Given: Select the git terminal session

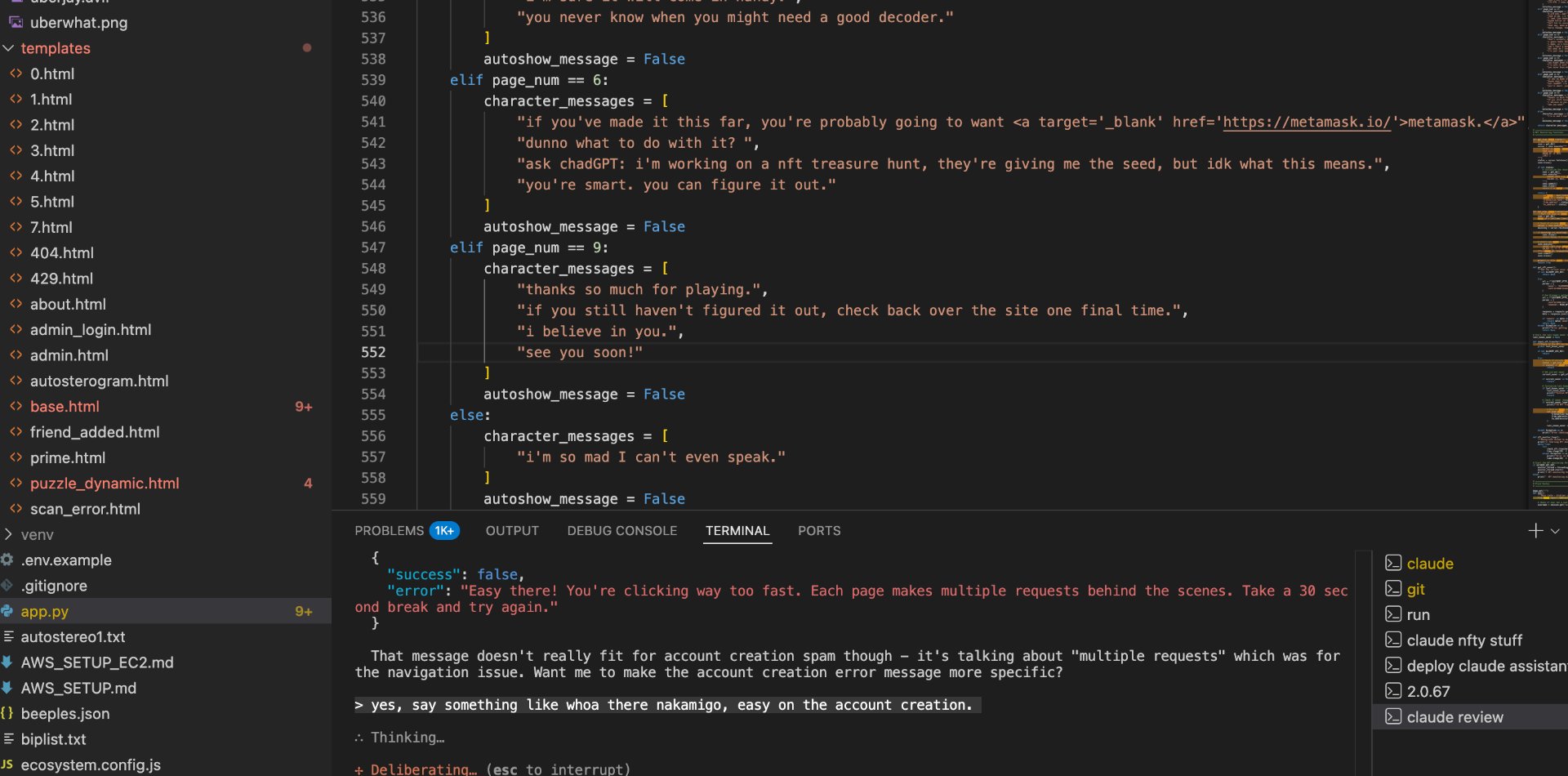Looking at the screenshot, I should pyautogui.click(x=1415, y=589).
